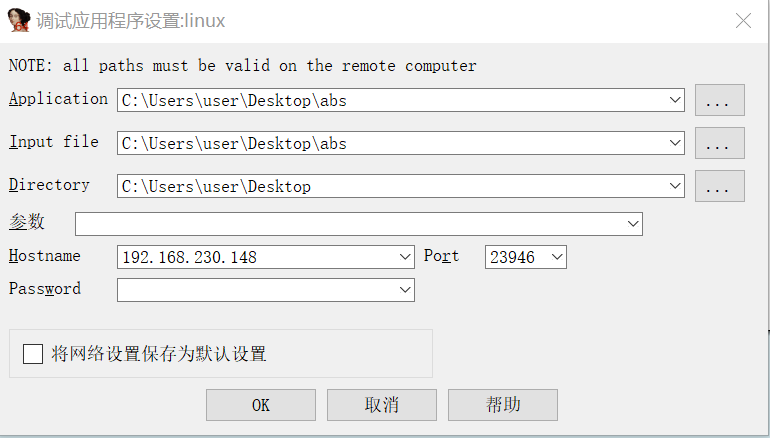Confirm settings with the OK button
The image size is (770, 438).
point(260,405)
